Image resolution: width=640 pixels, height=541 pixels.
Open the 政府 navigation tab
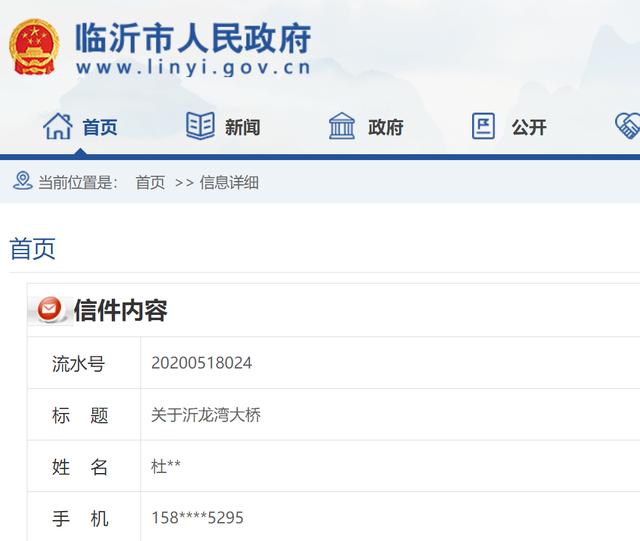pos(385,127)
